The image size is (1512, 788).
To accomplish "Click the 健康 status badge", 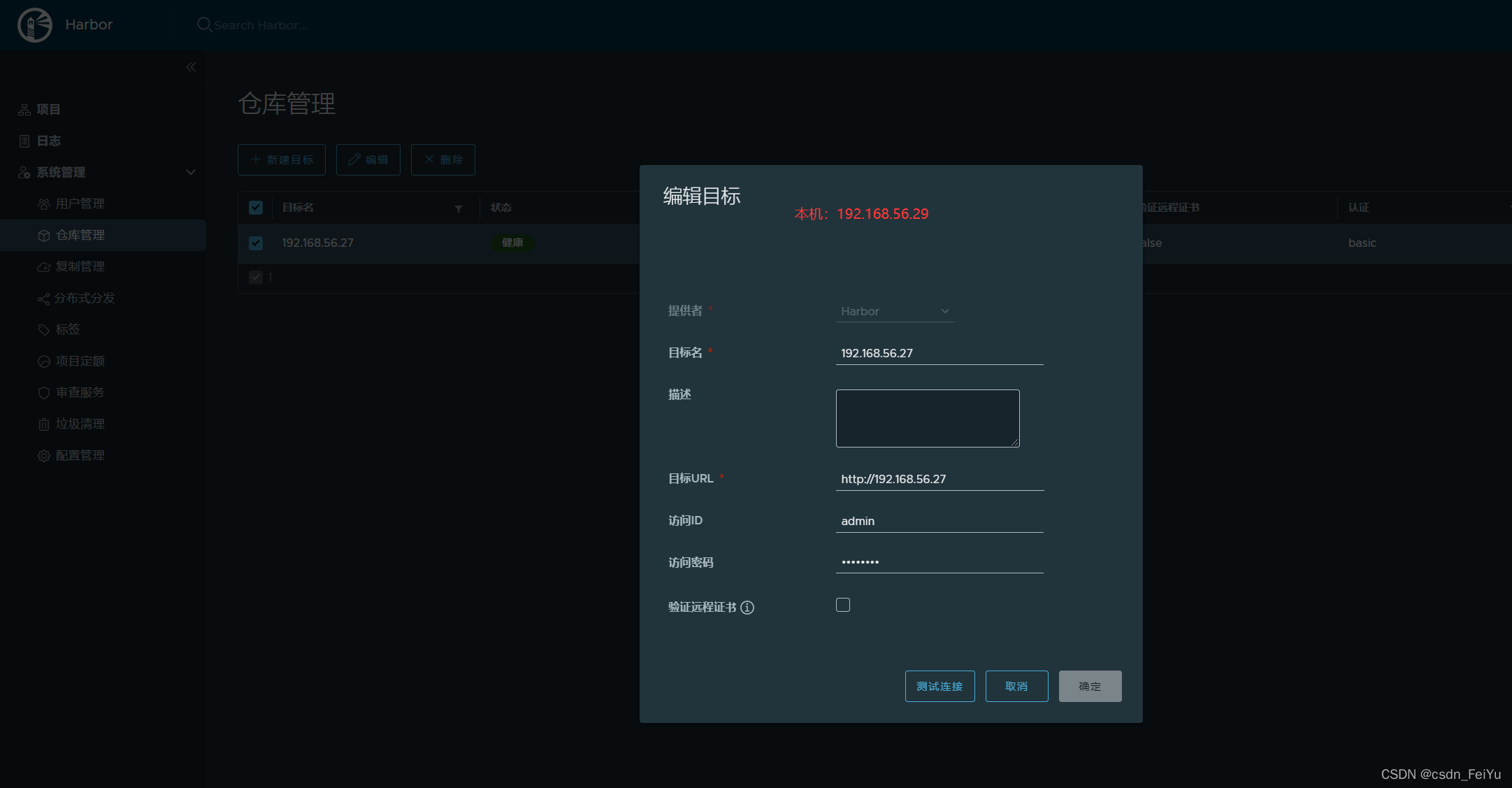I will (512, 243).
